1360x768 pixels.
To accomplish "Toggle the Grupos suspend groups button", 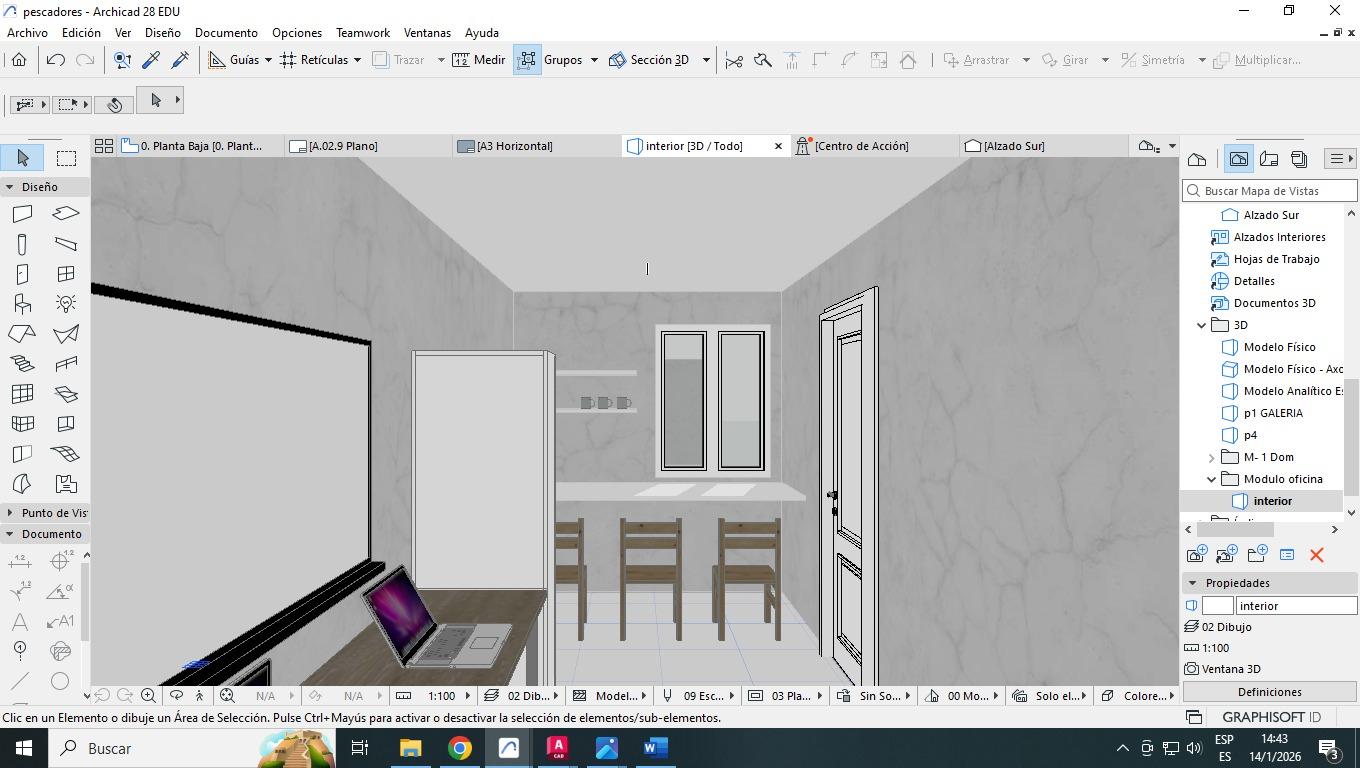I will (527, 60).
